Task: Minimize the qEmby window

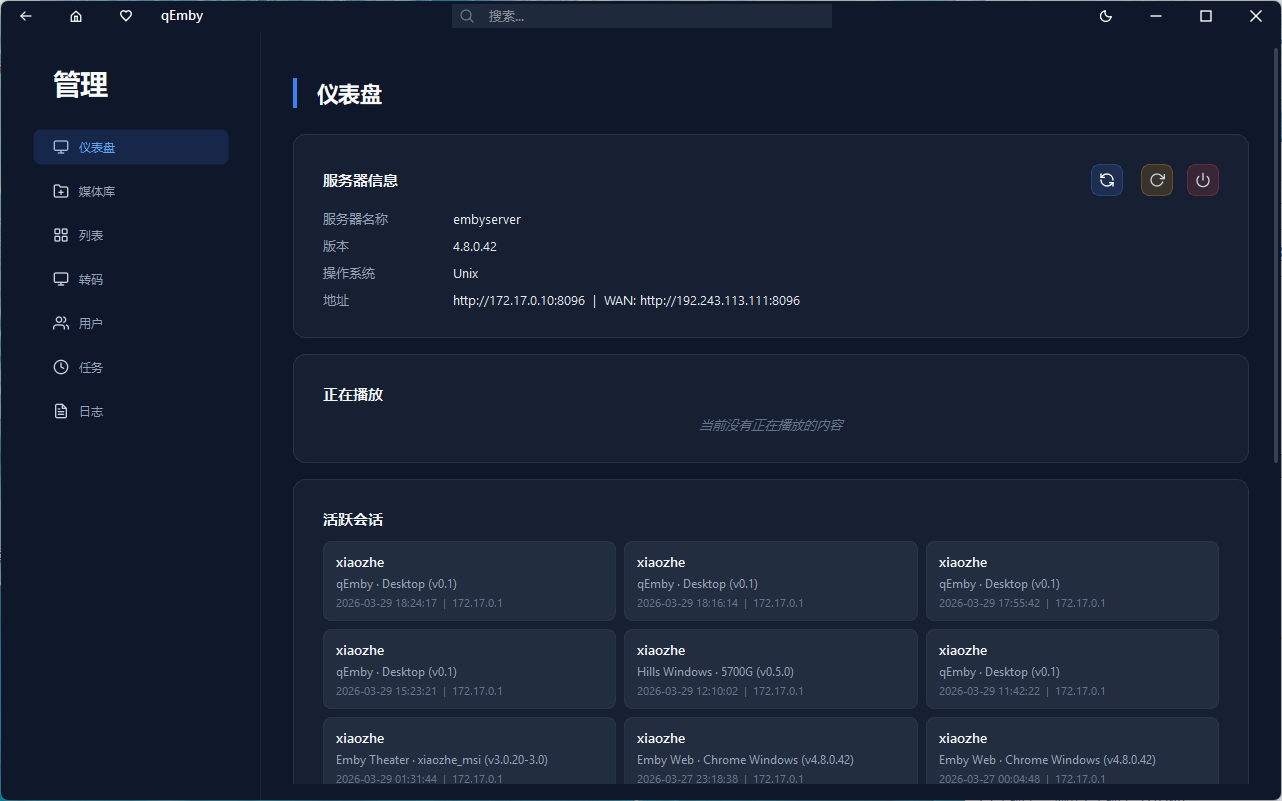Action: point(1156,16)
